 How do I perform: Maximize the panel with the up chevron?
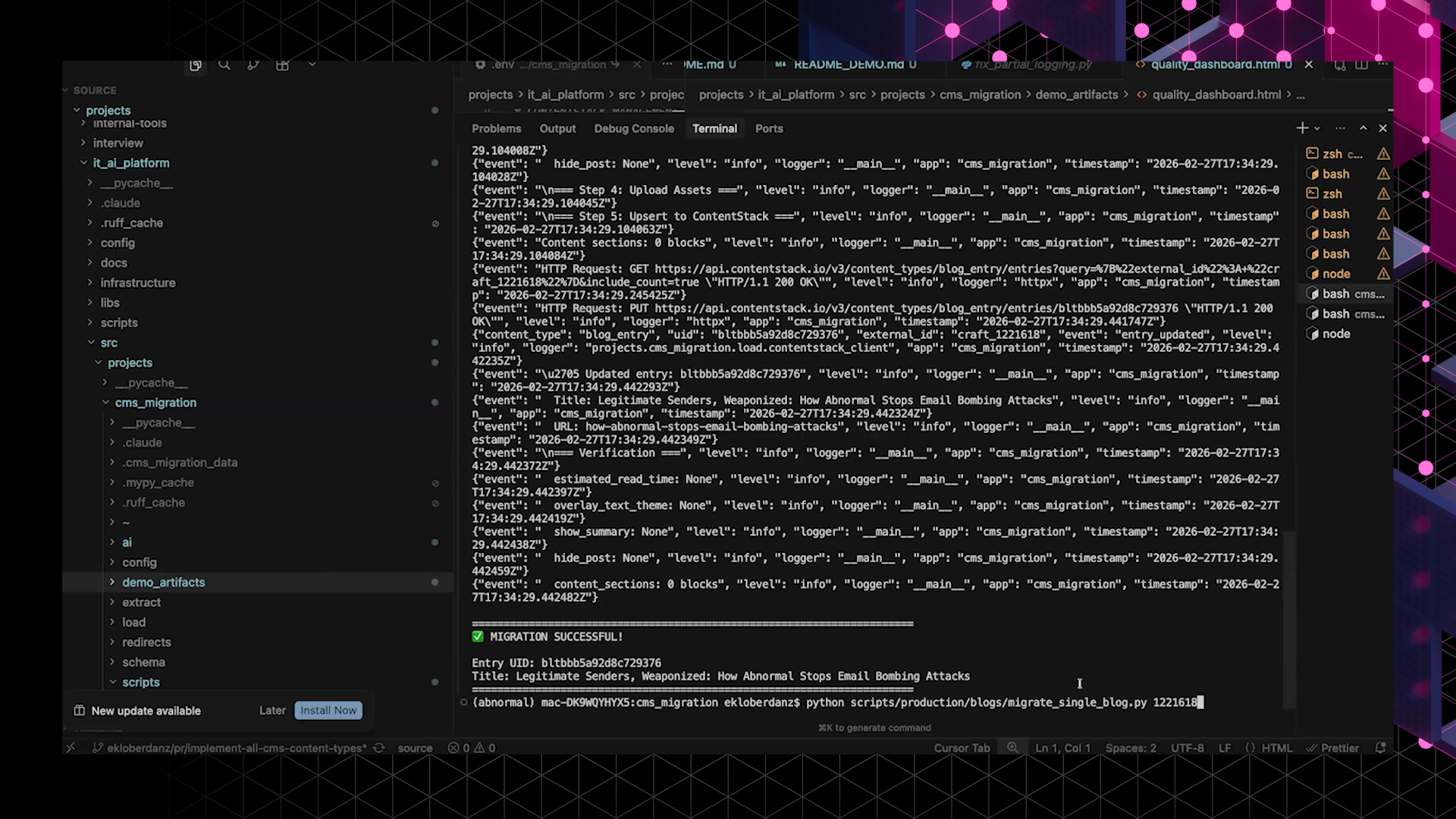[1363, 128]
